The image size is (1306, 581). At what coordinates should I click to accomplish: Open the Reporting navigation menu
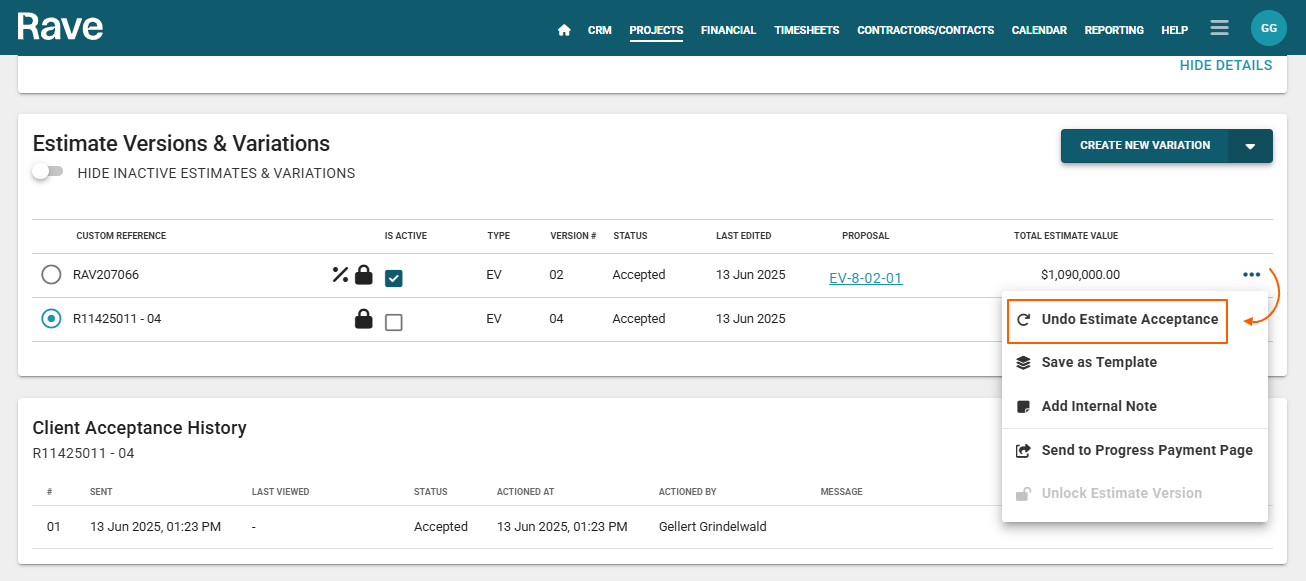point(1114,30)
